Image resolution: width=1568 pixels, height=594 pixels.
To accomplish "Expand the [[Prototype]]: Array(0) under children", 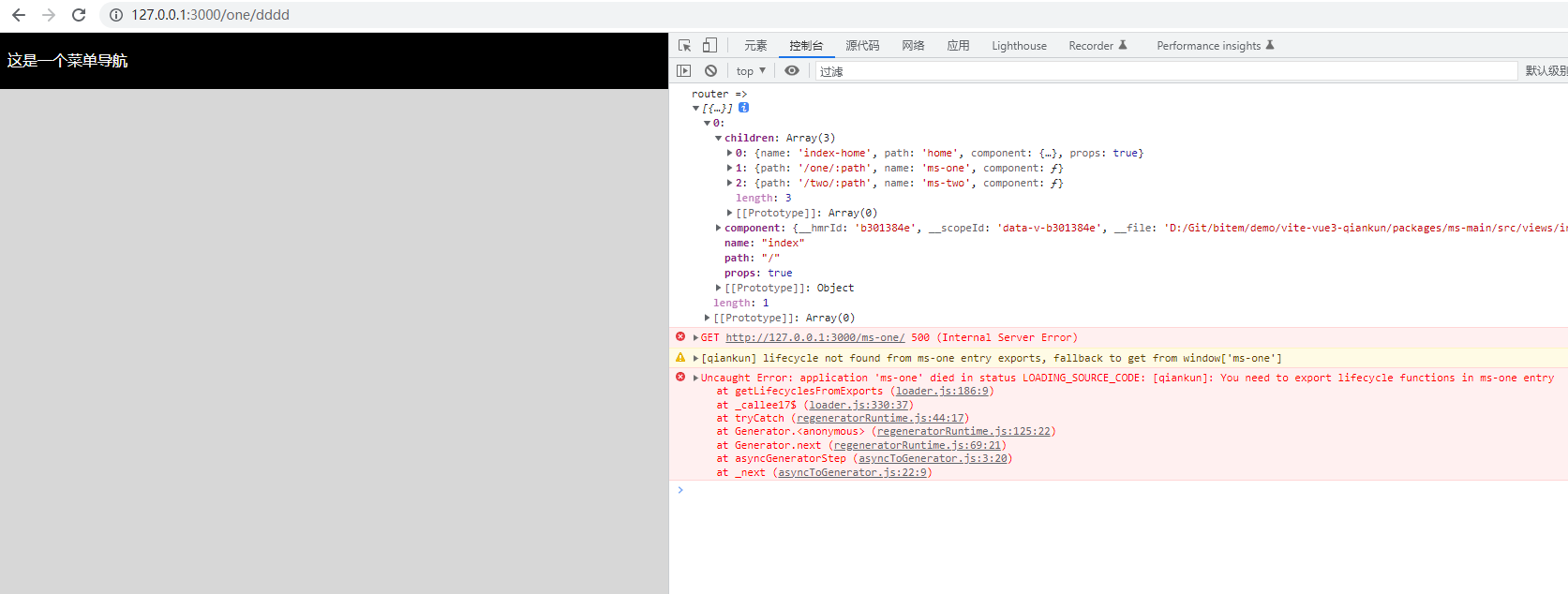I will coord(729,213).
